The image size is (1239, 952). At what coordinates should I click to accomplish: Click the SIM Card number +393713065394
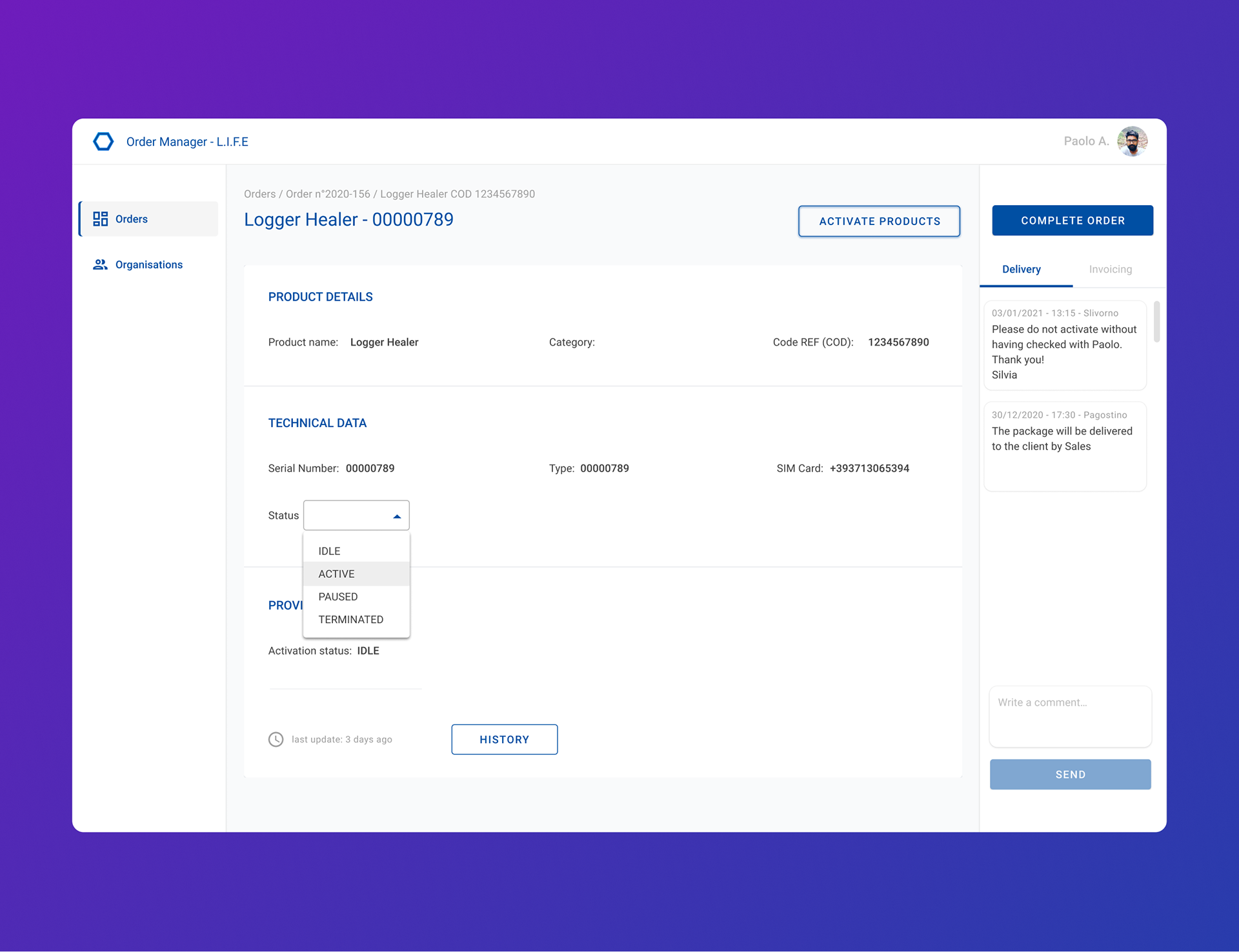tap(869, 468)
